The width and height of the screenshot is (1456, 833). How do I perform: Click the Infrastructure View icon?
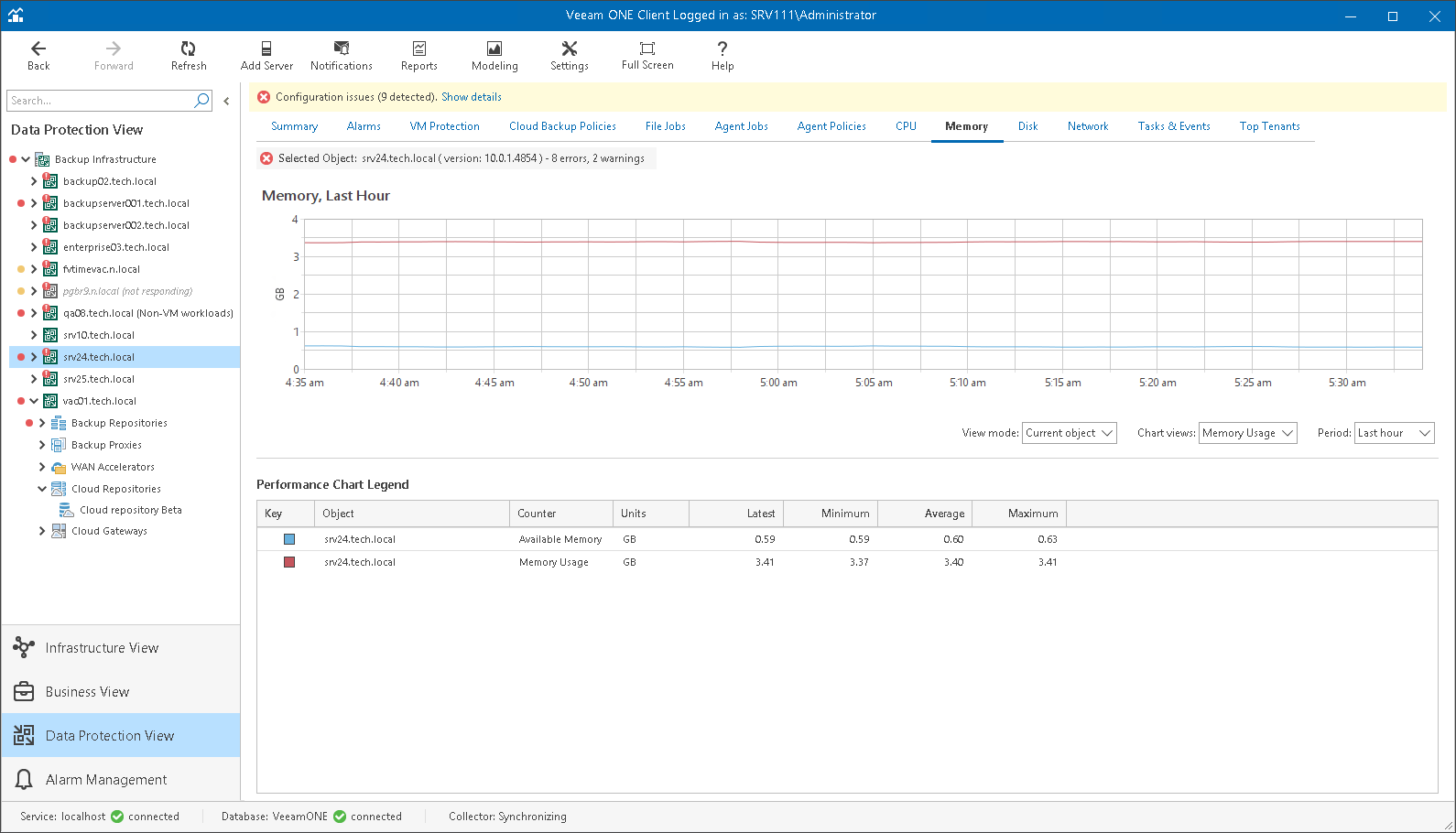24,648
